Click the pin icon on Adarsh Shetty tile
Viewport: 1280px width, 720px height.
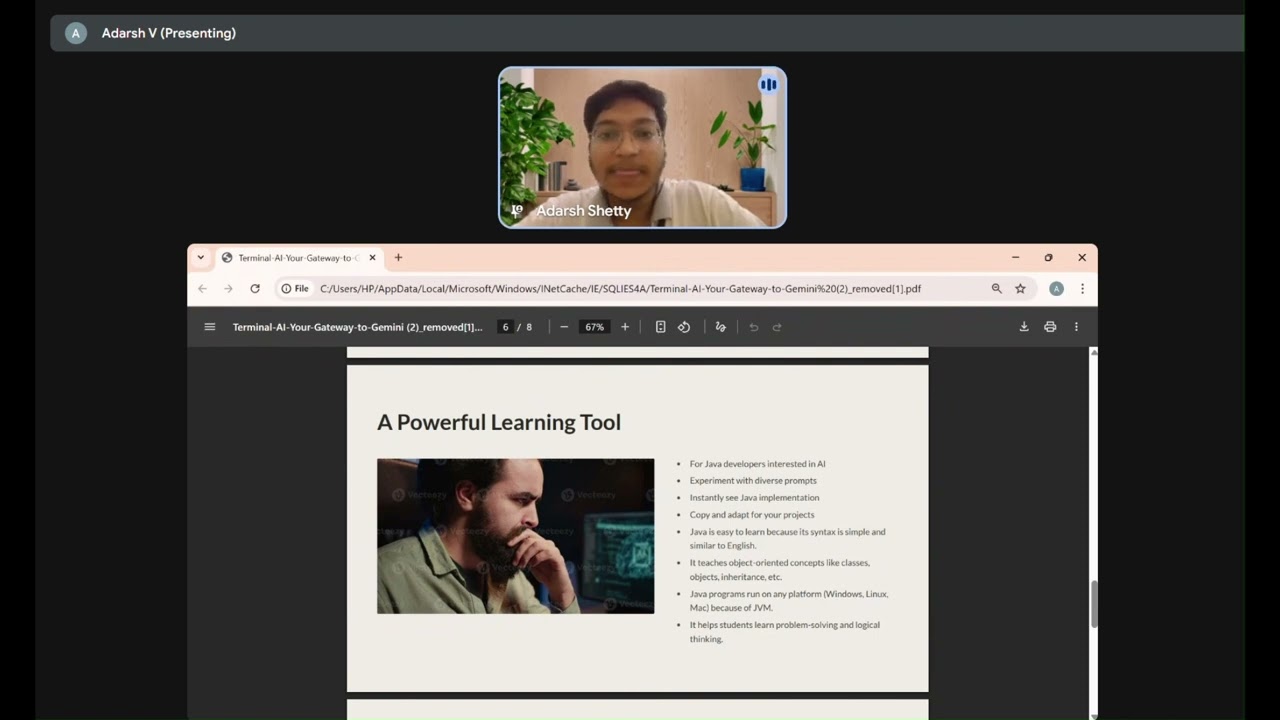516,211
